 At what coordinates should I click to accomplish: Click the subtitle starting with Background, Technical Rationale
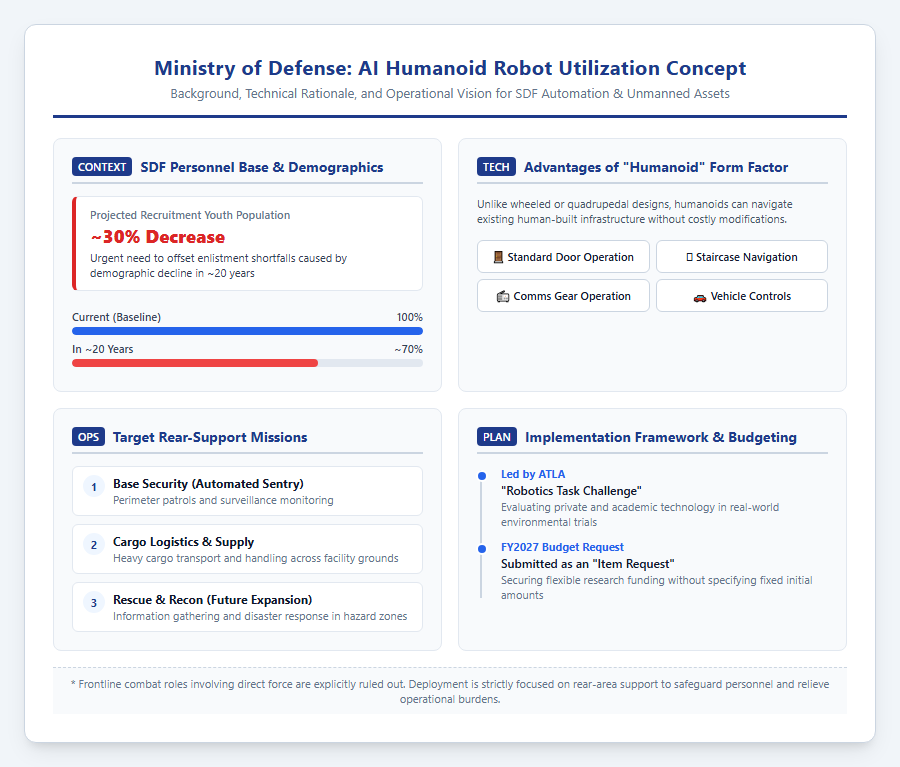click(450, 94)
